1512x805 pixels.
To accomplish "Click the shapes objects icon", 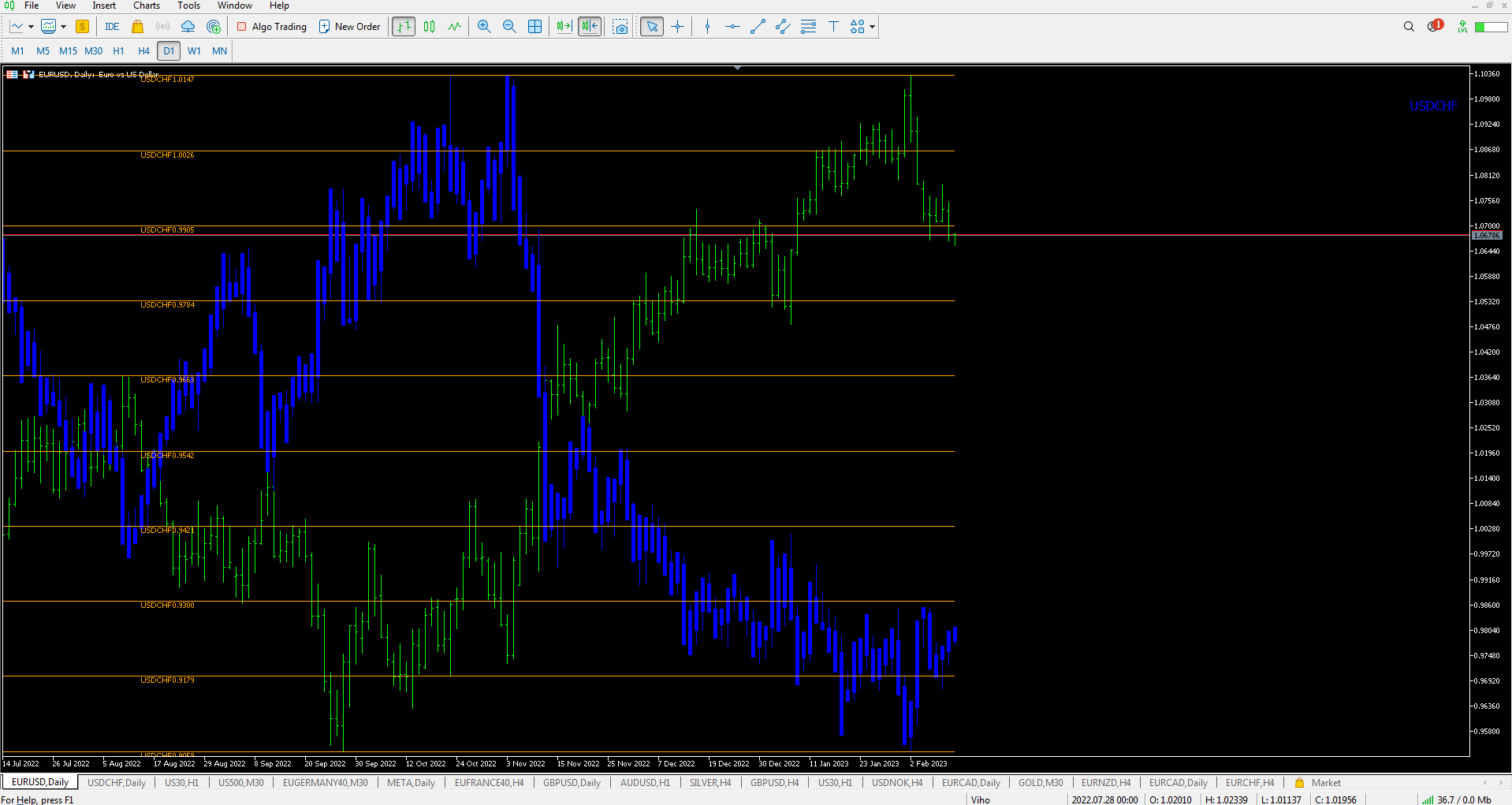I will click(x=858, y=27).
